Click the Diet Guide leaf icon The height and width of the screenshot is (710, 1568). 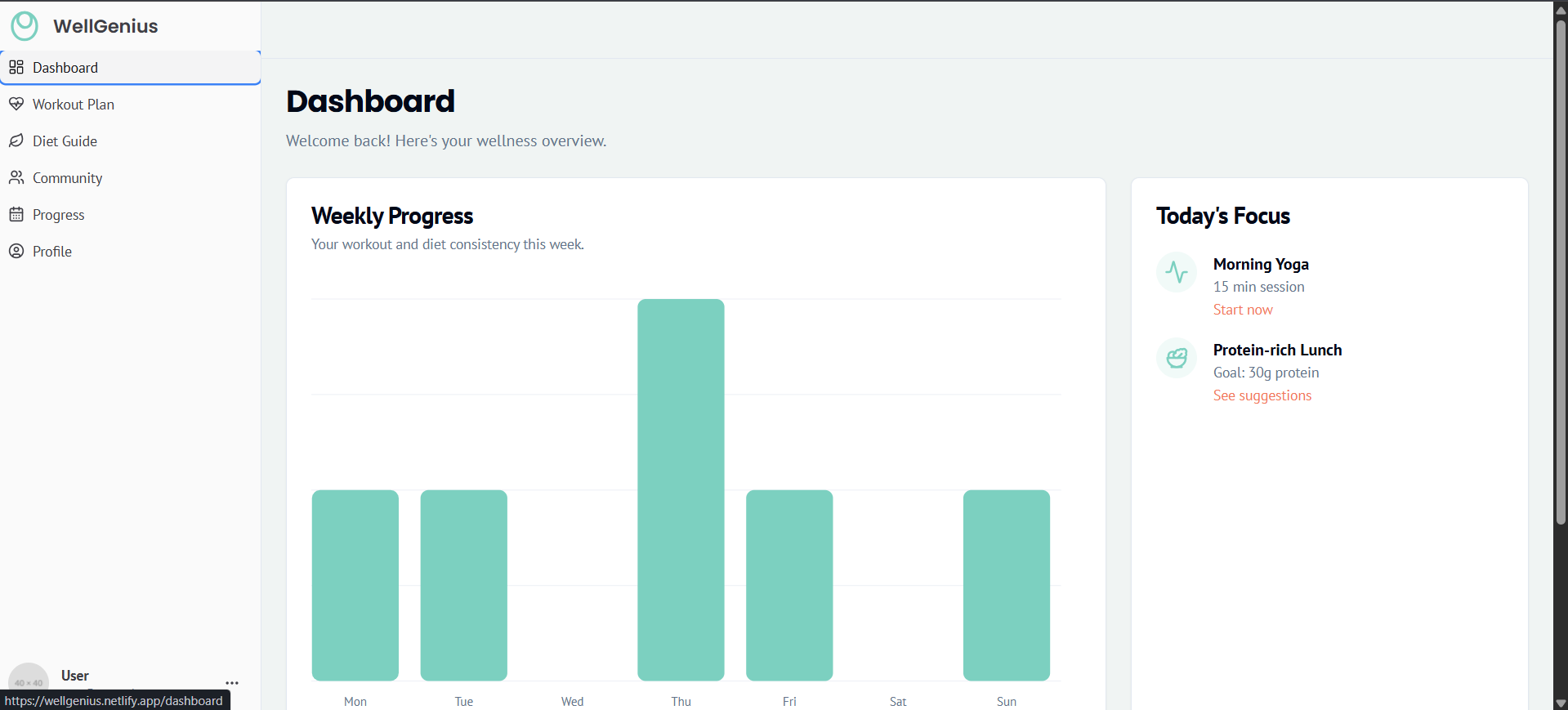pos(16,141)
